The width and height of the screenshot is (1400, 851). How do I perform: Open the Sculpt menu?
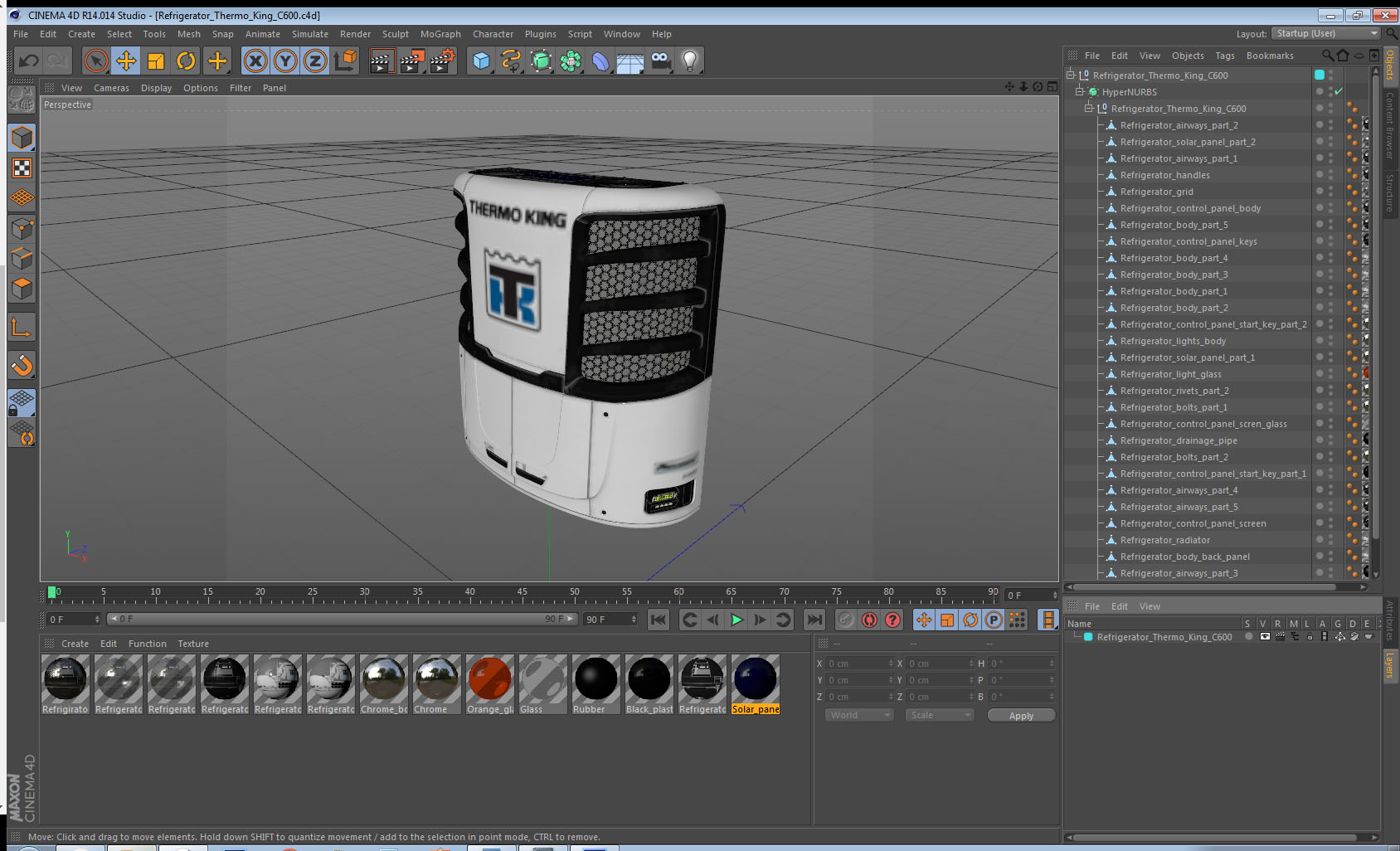[x=395, y=34]
